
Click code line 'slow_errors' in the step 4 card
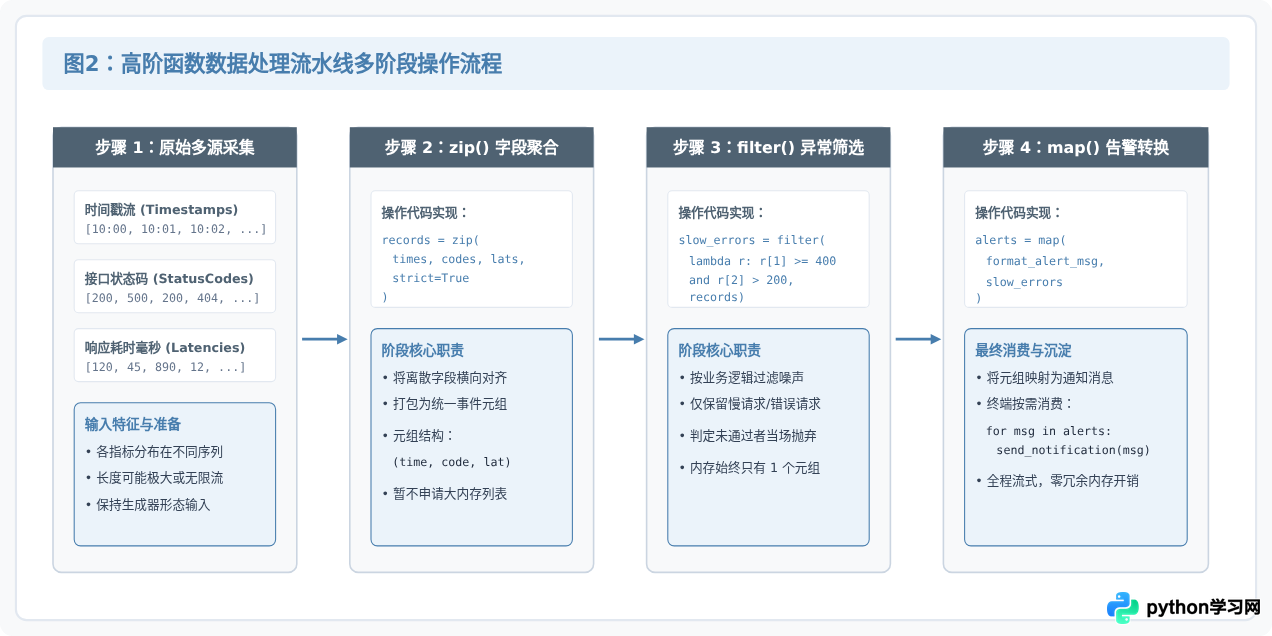1024,282
